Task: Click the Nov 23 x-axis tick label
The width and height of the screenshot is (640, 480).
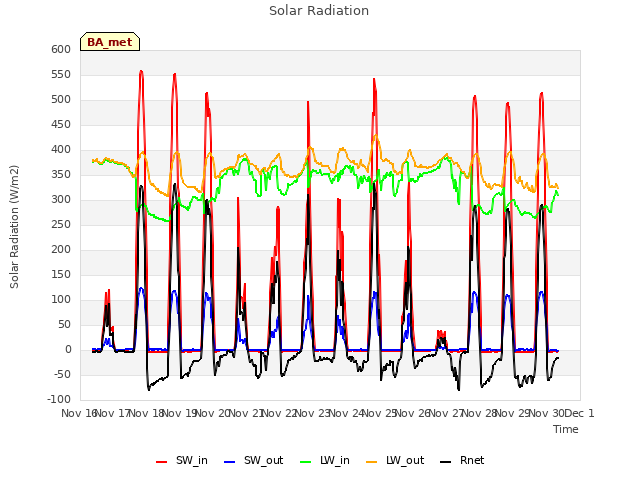Action: 312,413
